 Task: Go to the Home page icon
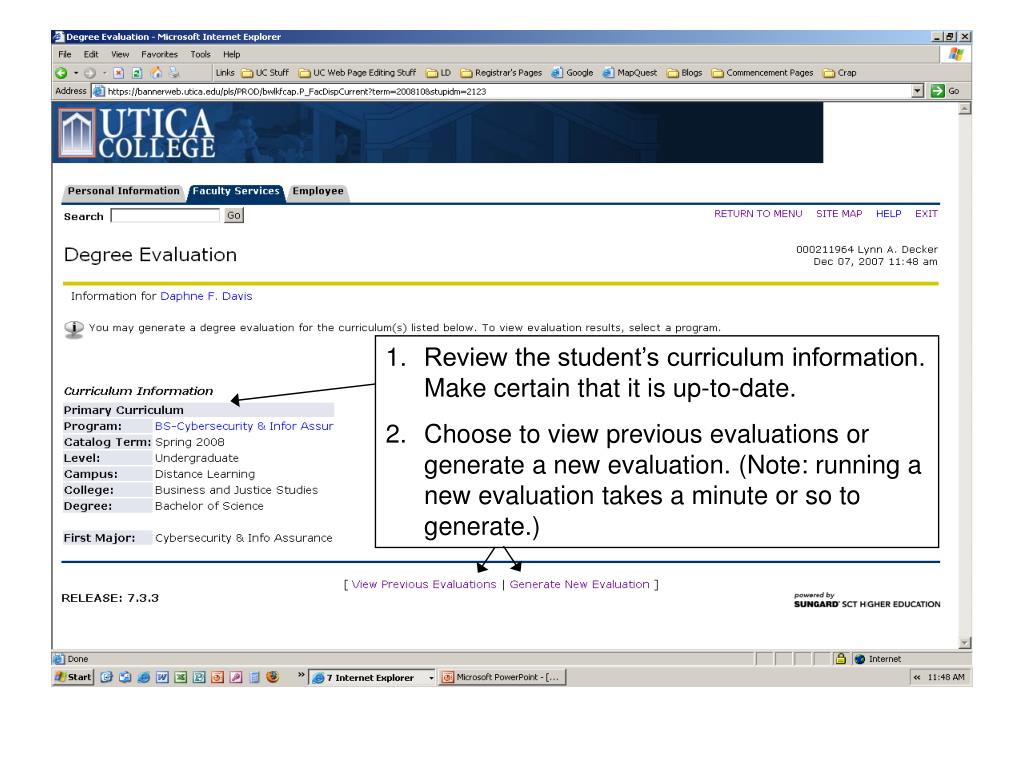[156, 72]
